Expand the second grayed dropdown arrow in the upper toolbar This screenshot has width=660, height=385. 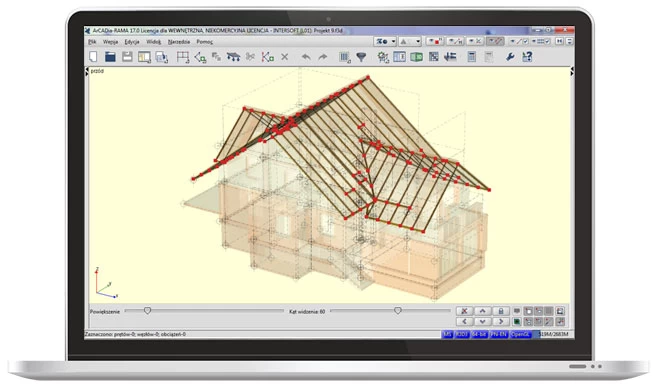pos(418,41)
